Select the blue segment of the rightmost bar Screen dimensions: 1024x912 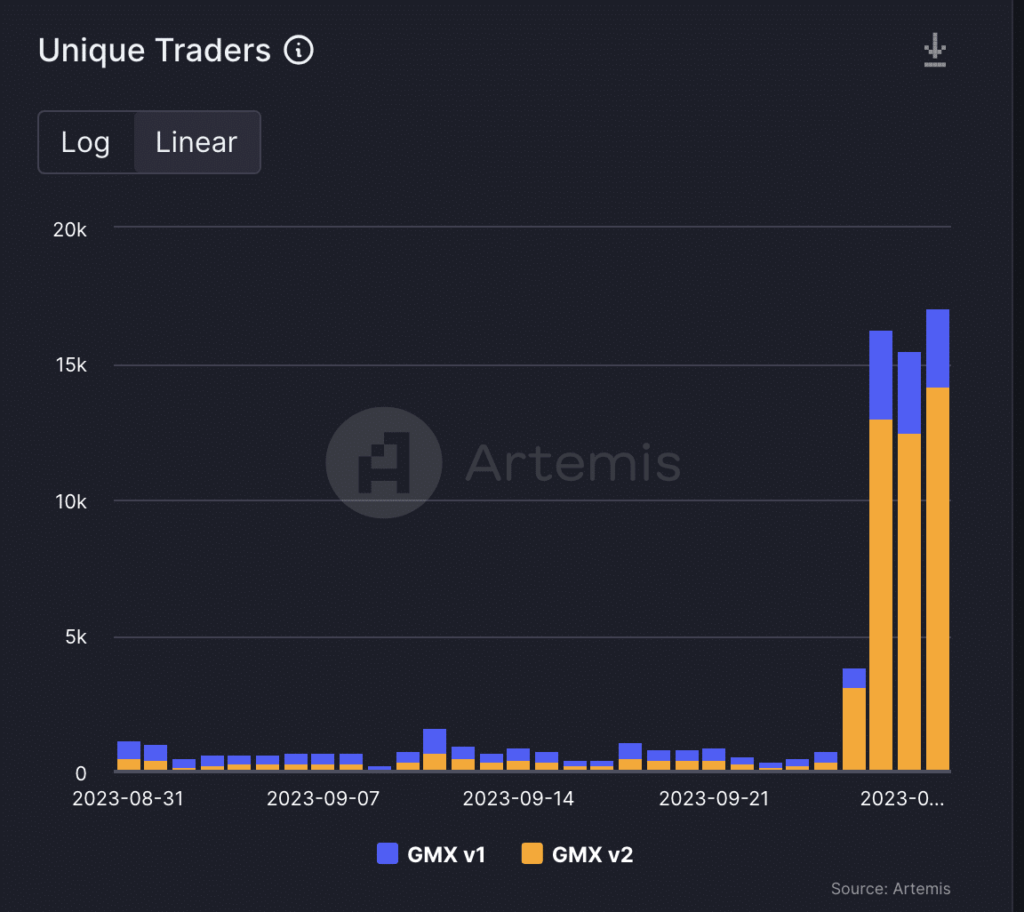pyautogui.click(x=937, y=348)
